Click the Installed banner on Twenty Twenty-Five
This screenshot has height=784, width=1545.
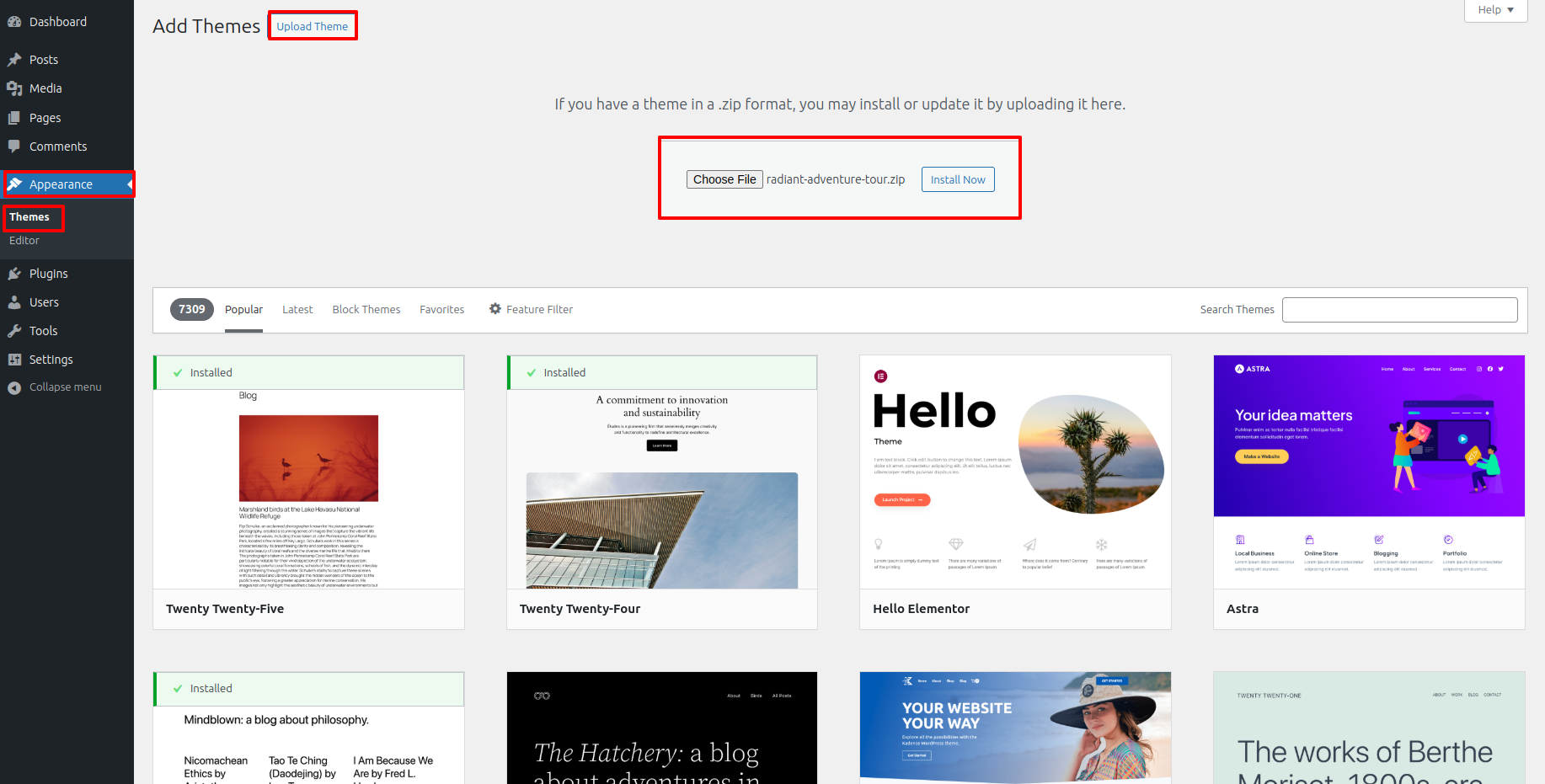pyautogui.click(x=308, y=372)
